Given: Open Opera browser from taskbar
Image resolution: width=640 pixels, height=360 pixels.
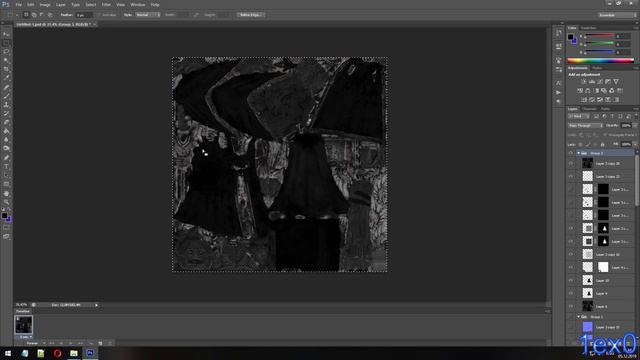Looking at the screenshot, I should pos(57,353).
